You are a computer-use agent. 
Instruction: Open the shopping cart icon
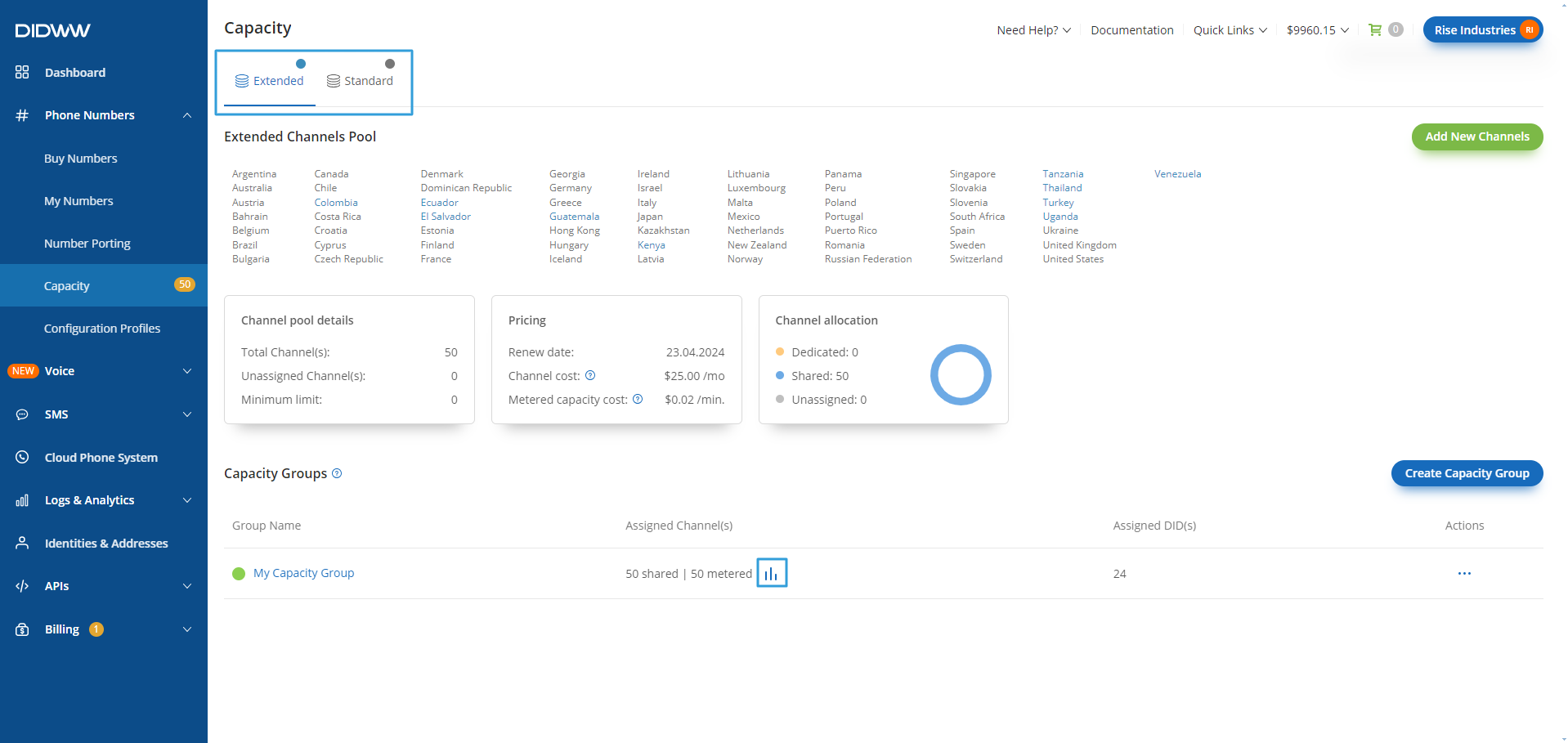1375,29
